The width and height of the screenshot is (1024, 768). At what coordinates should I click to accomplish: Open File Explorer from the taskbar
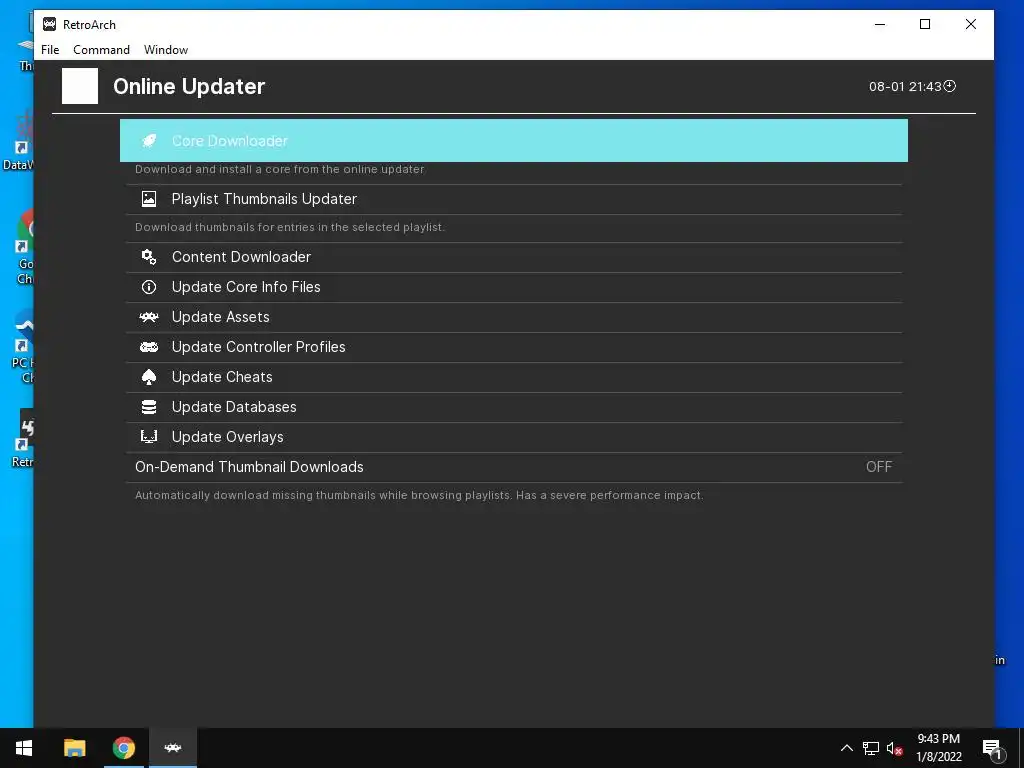tap(74, 748)
